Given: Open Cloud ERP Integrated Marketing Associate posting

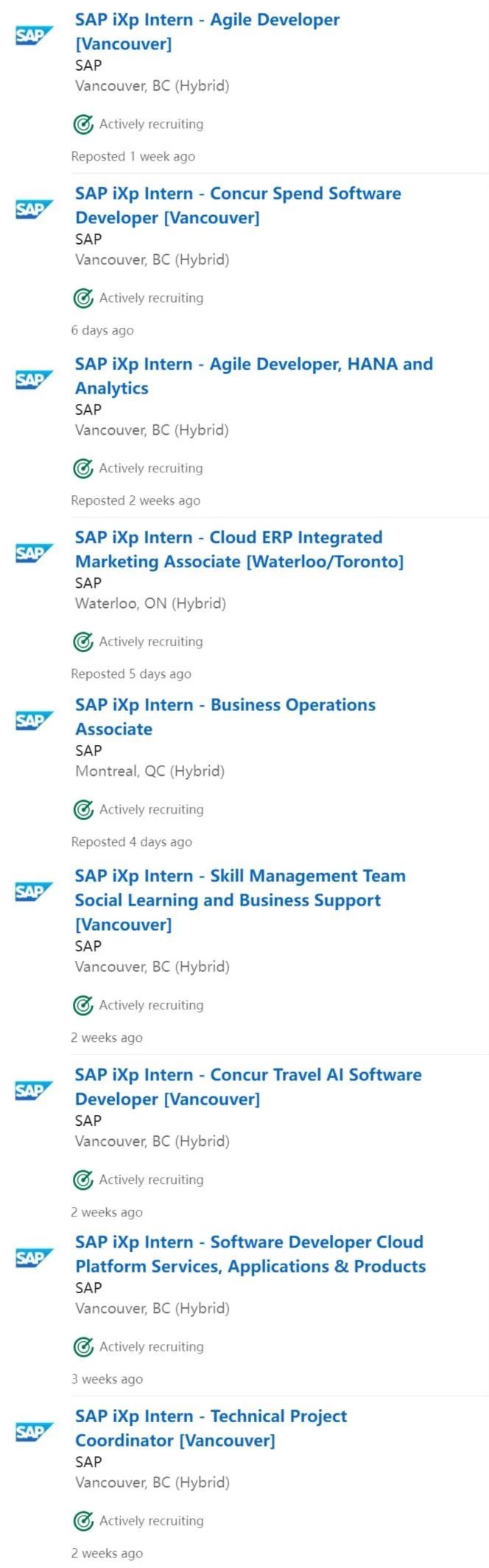Looking at the screenshot, I should (x=239, y=549).
